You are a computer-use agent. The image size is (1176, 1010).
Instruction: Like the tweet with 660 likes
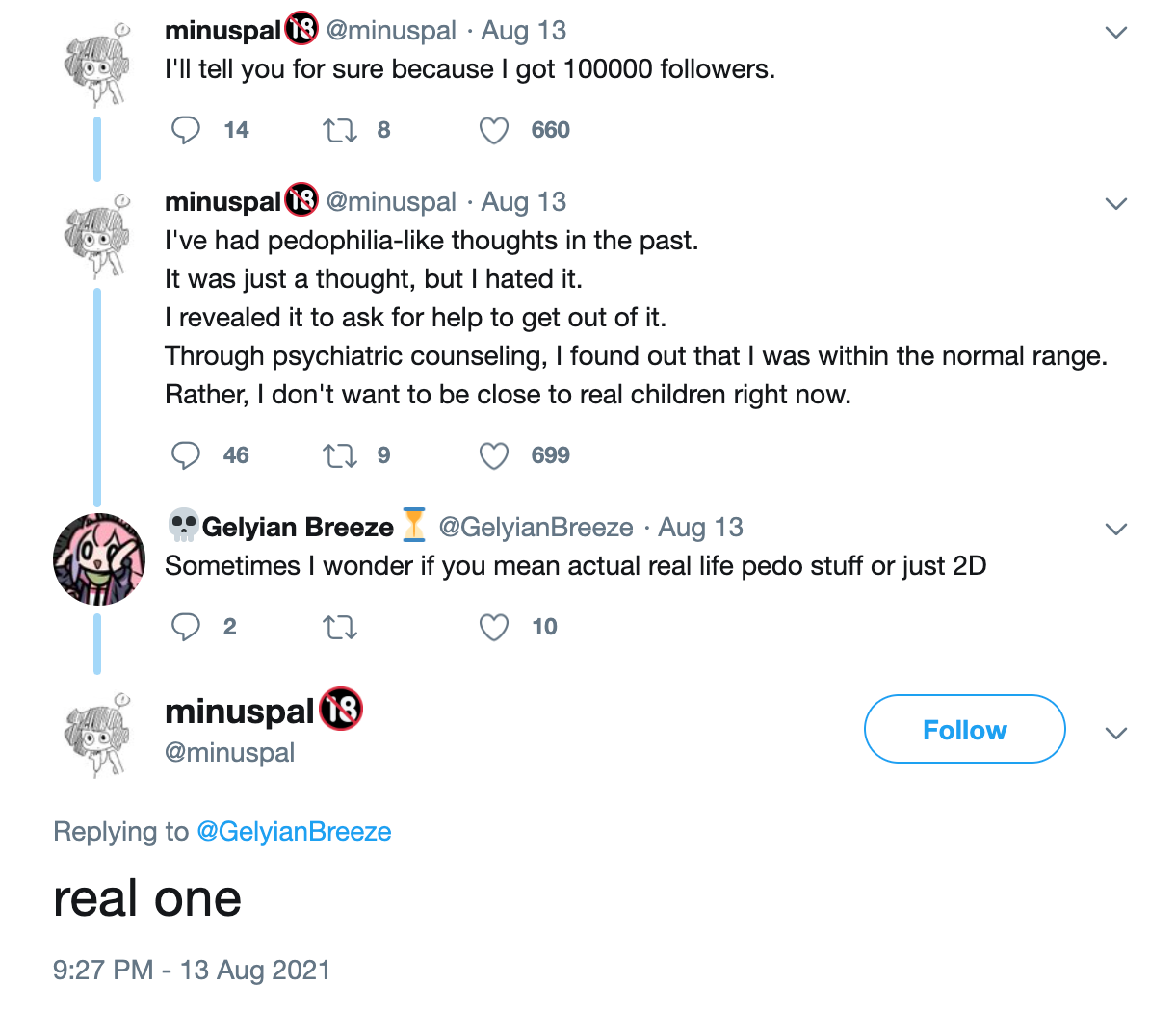point(494,130)
